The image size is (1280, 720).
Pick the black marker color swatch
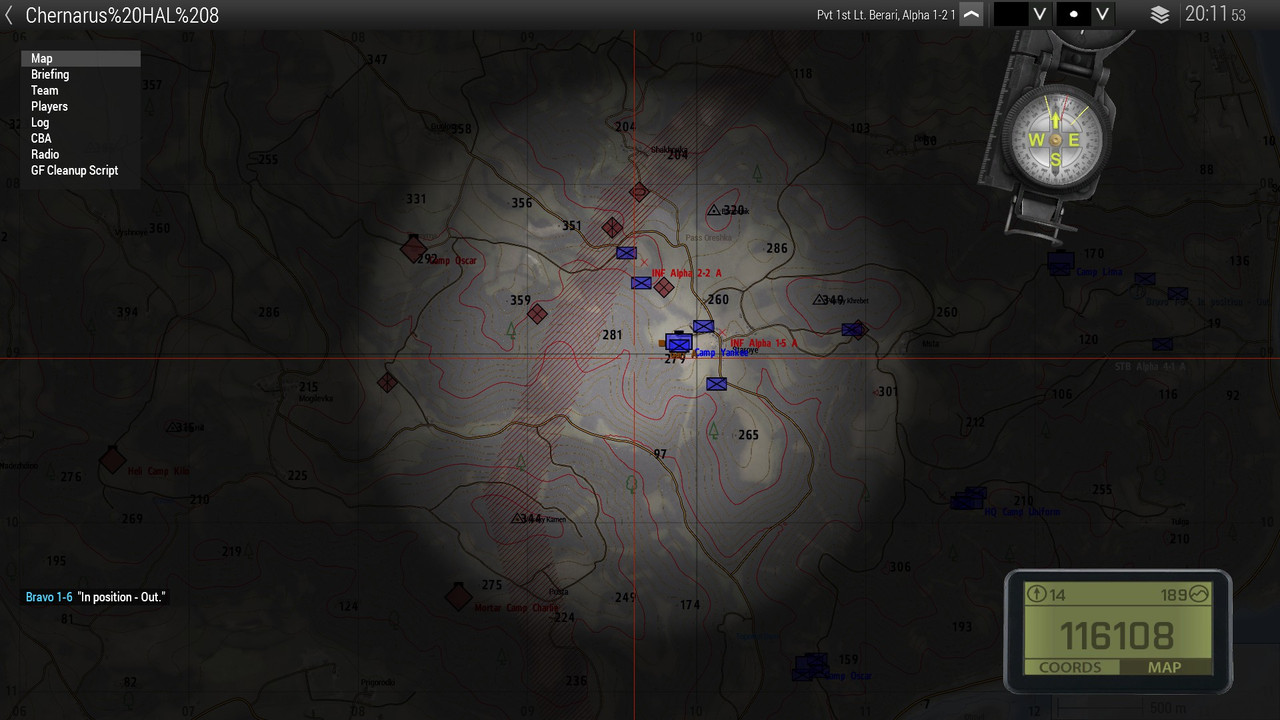(x=1011, y=14)
